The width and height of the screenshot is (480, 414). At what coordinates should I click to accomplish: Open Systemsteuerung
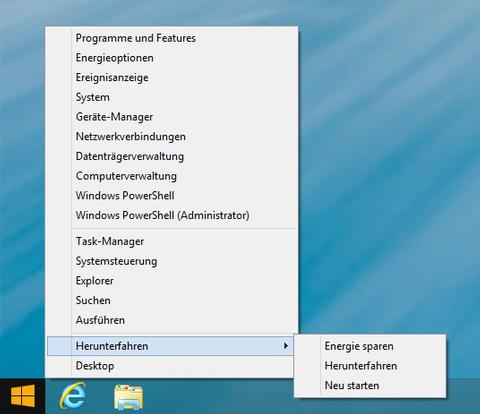coord(171,261)
